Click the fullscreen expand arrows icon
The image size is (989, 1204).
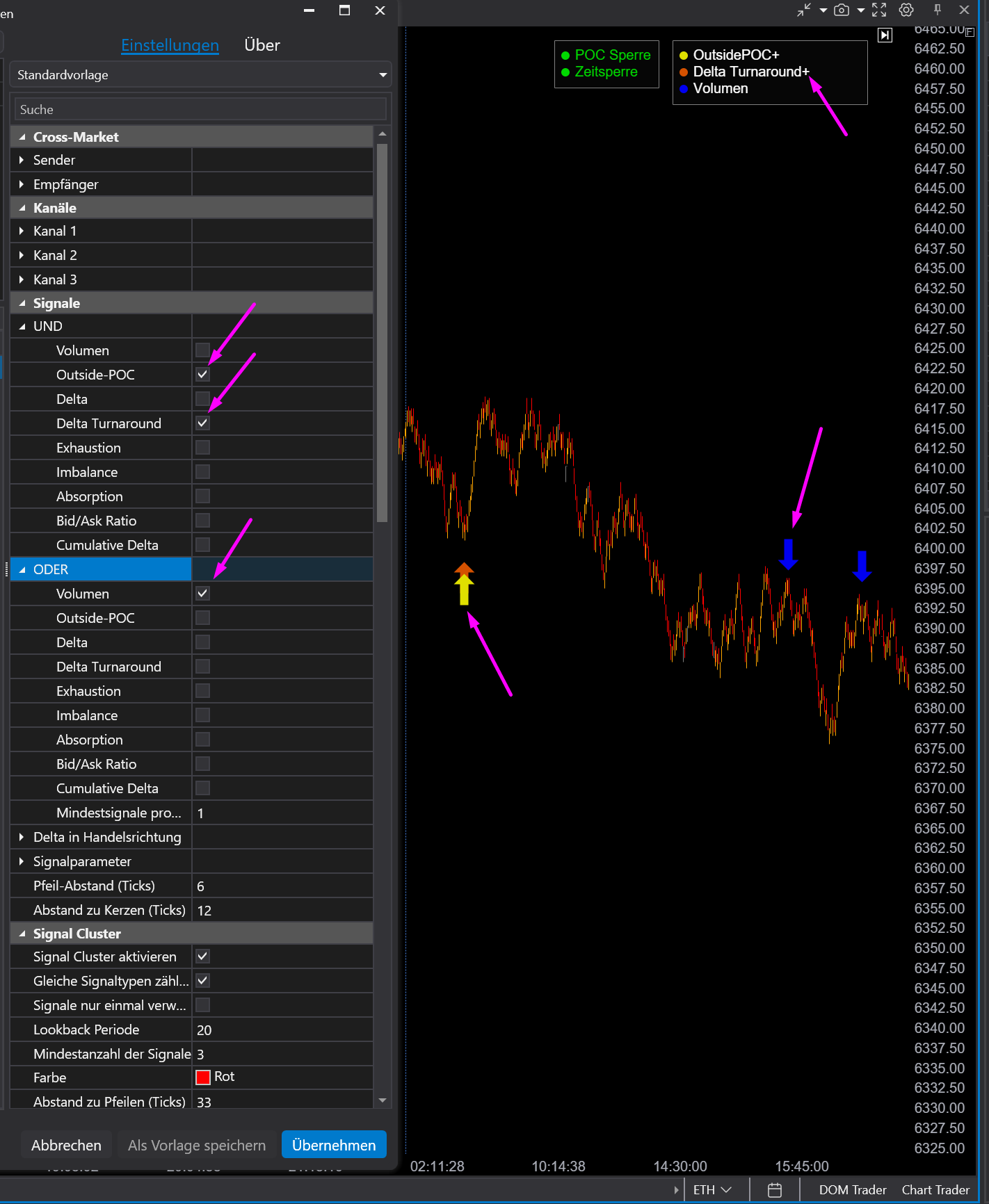click(x=879, y=10)
